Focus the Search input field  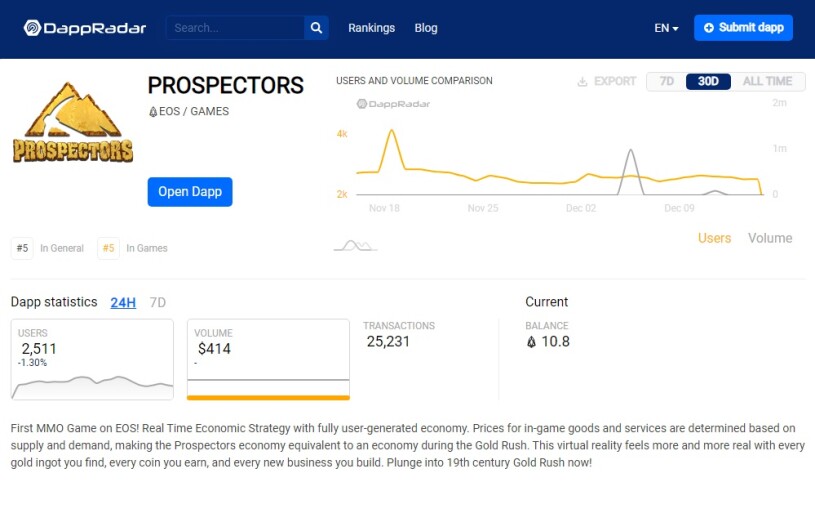pyautogui.click(x=235, y=28)
